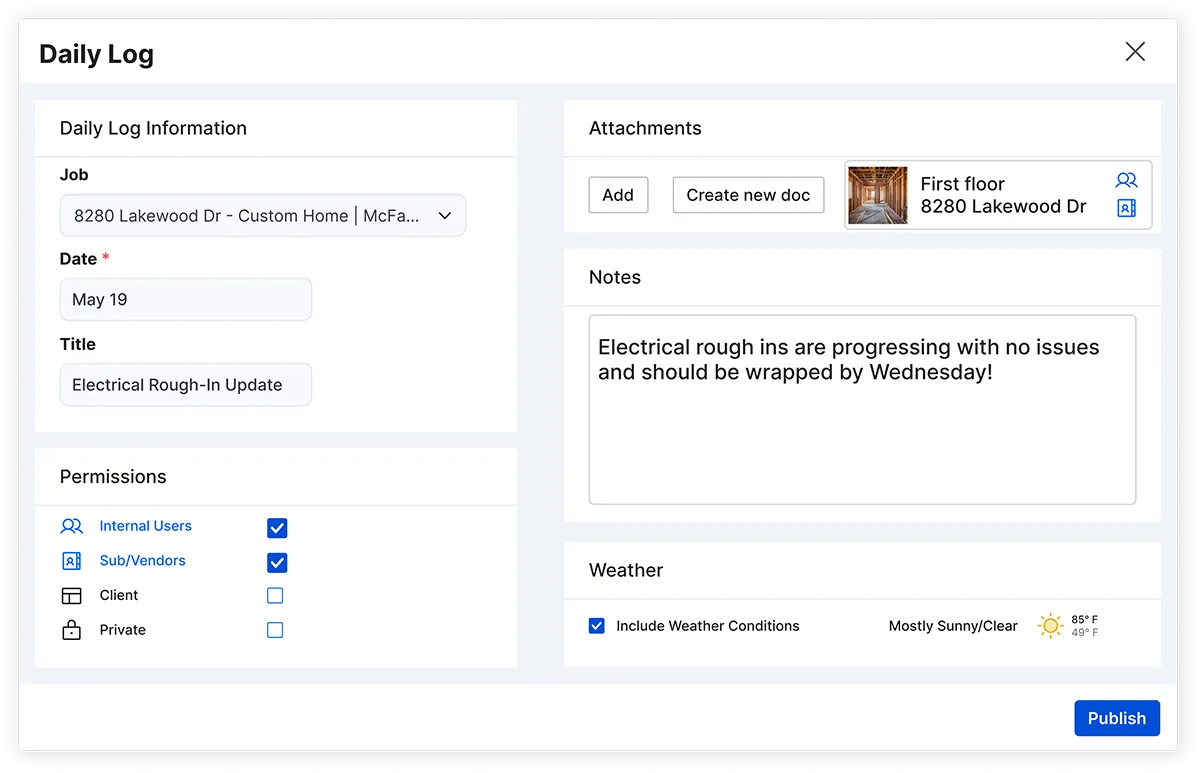Click the '85° F' high temperature
The height and width of the screenshot is (773, 1200).
point(1085,620)
